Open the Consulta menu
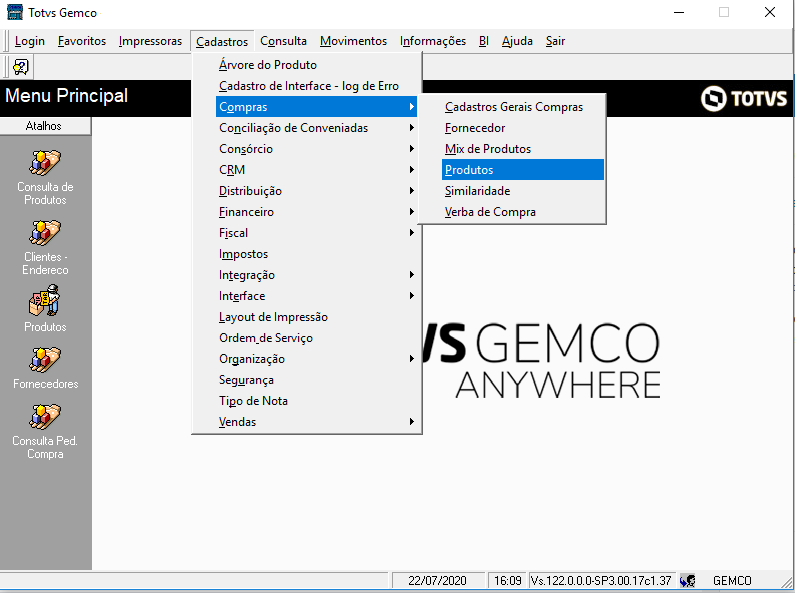Screen dimensions: 795x593 (x=283, y=41)
